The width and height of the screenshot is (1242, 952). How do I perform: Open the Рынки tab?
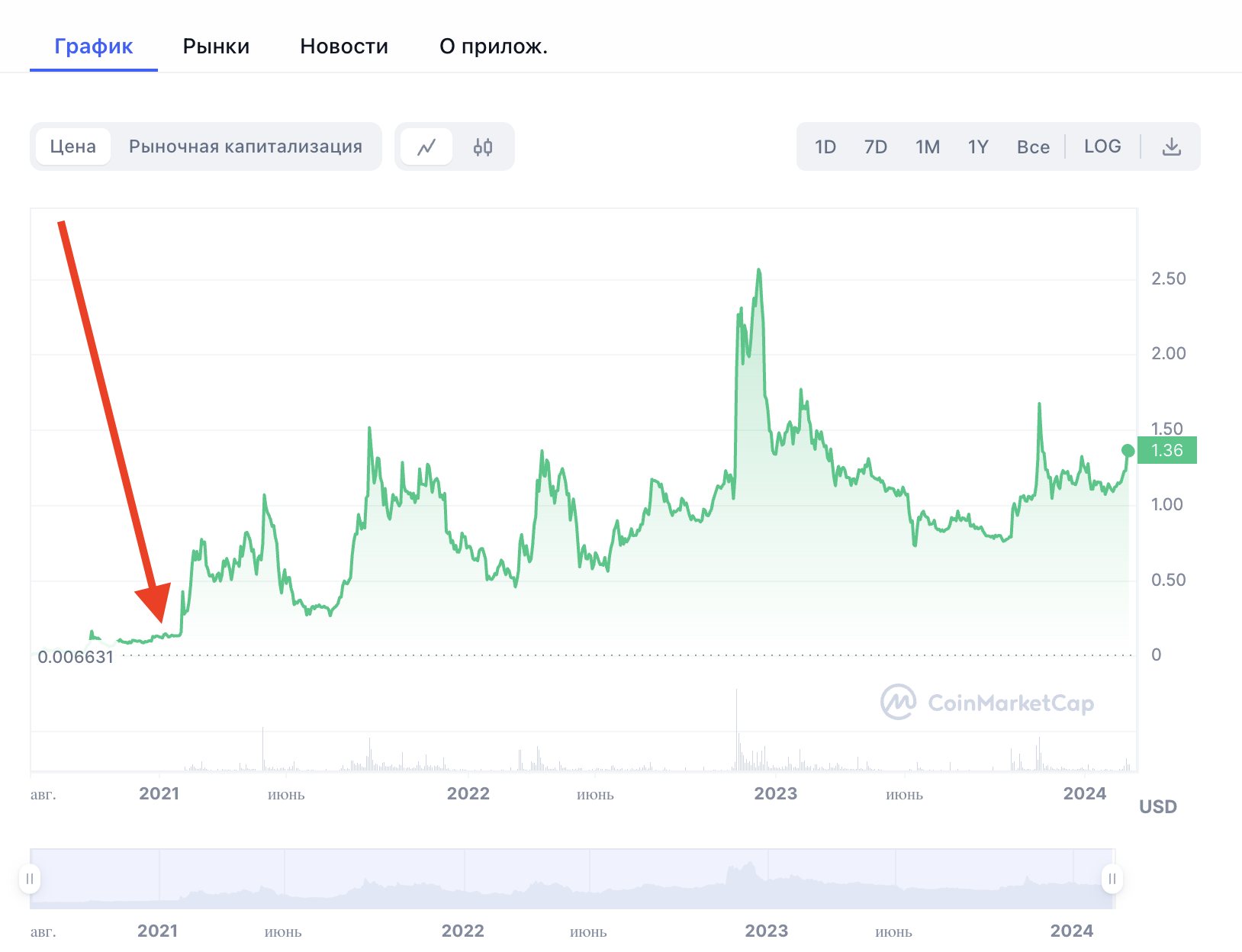click(x=216, y=47)
